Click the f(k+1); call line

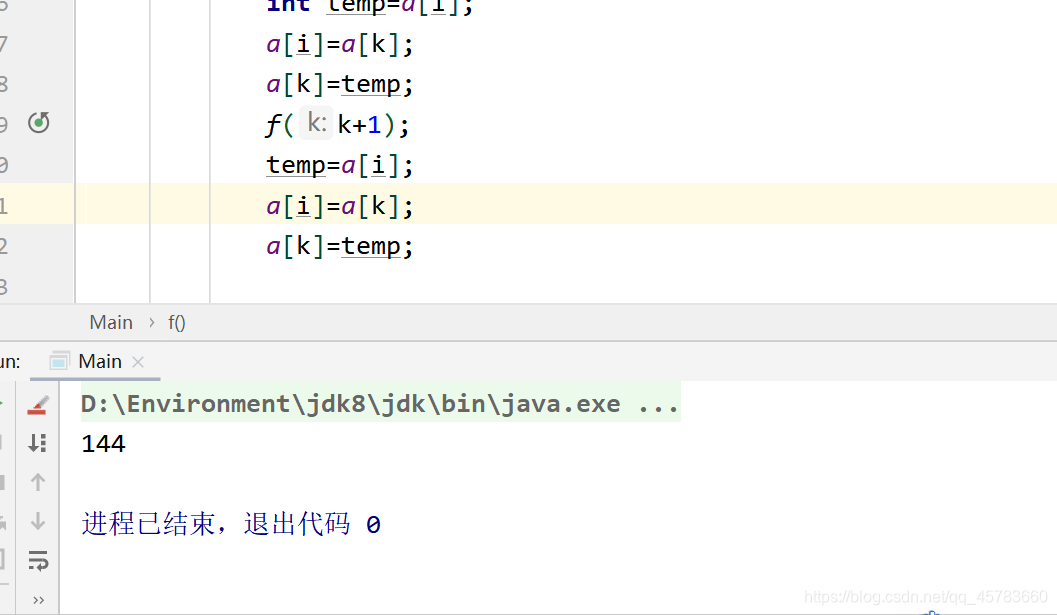click(x=337, y=125)
